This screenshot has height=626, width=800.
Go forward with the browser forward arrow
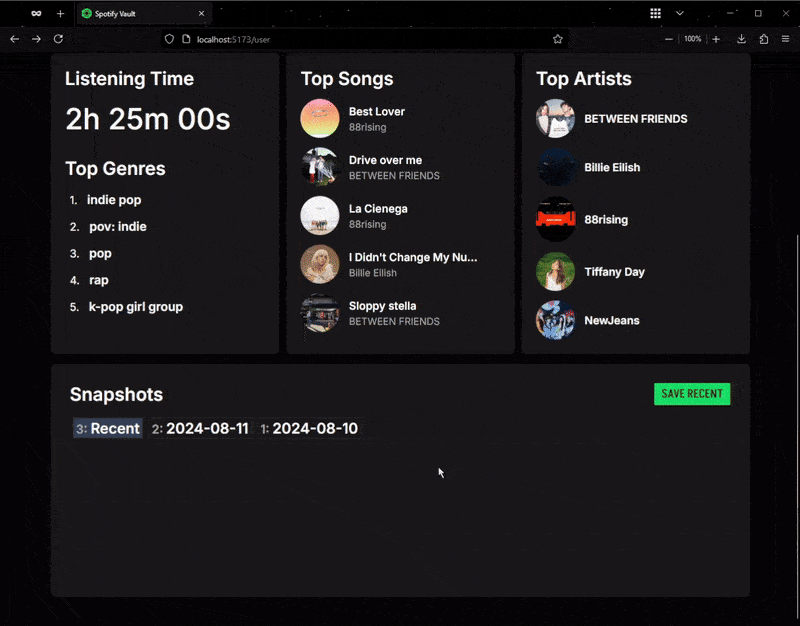coord(36,39)
